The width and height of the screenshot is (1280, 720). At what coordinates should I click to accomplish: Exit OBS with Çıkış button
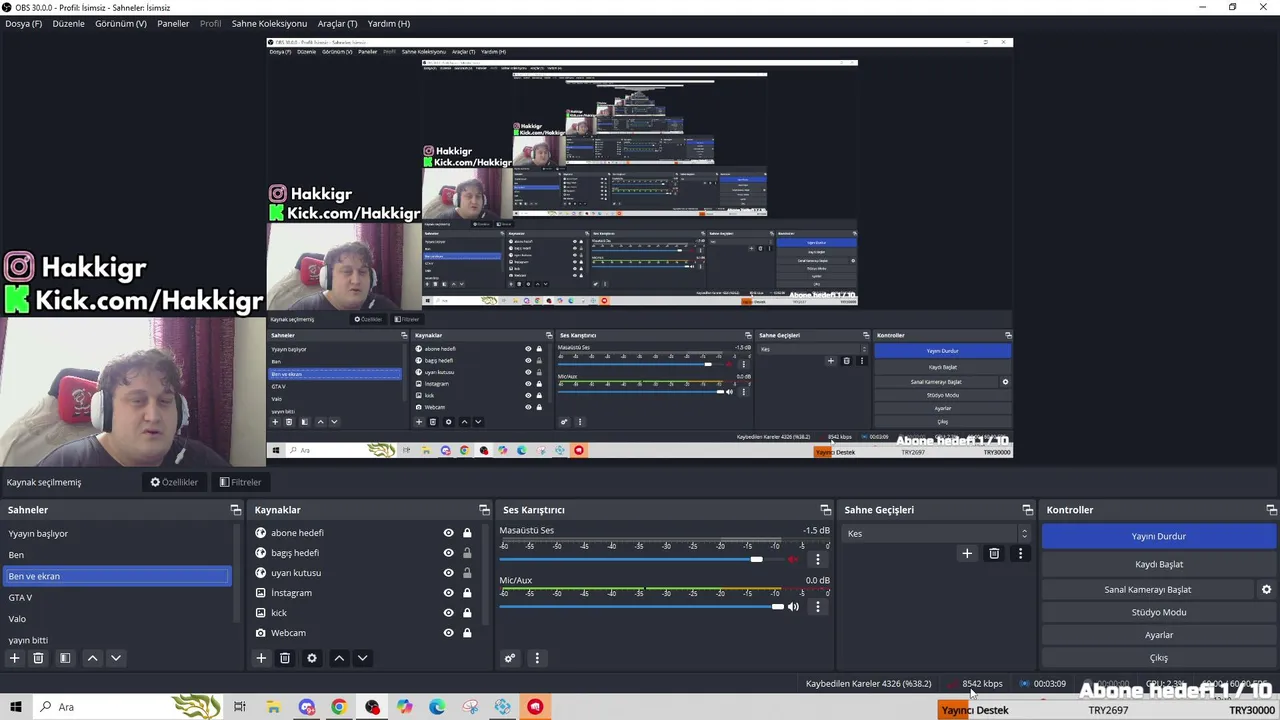[x=1159, y=658]
